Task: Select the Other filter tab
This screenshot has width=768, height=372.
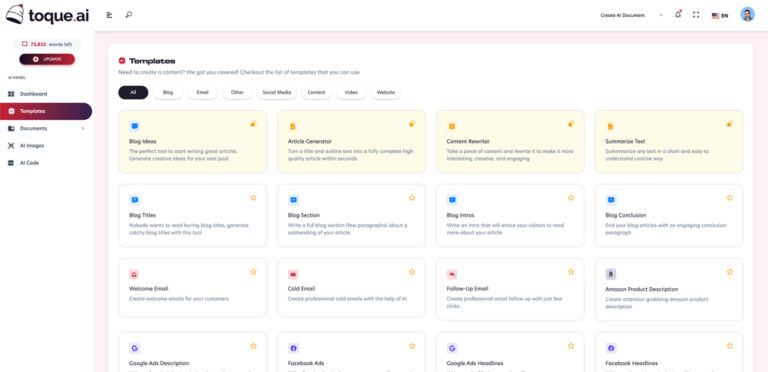Action: tap(238, 93)
